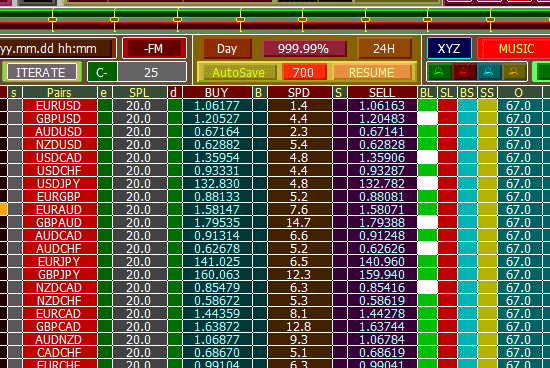The width and height of the screenshot is (550, 368).
Task: Toggle the white BL cell in GBPAUD row
Action: [428, 222]
